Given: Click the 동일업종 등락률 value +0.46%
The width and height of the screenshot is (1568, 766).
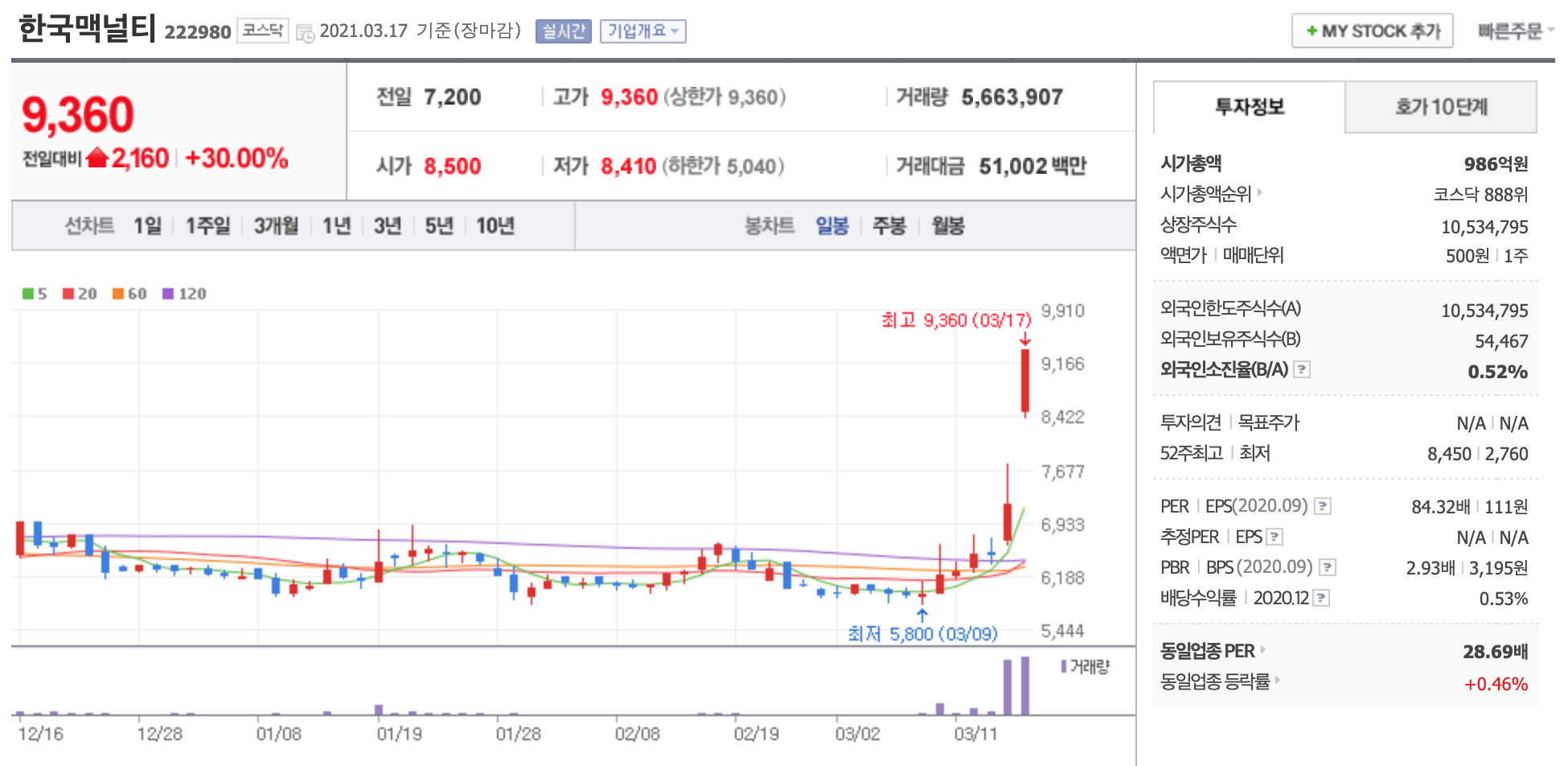Looking at the screenshot, I should click(x=1496, y=684).
